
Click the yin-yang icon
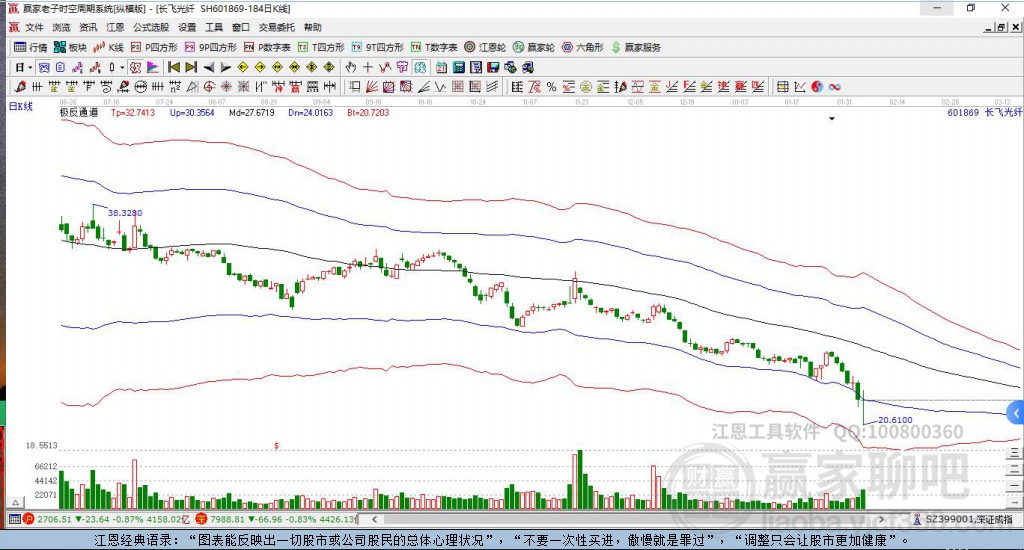pyautogui.click(x=816, y=86)
